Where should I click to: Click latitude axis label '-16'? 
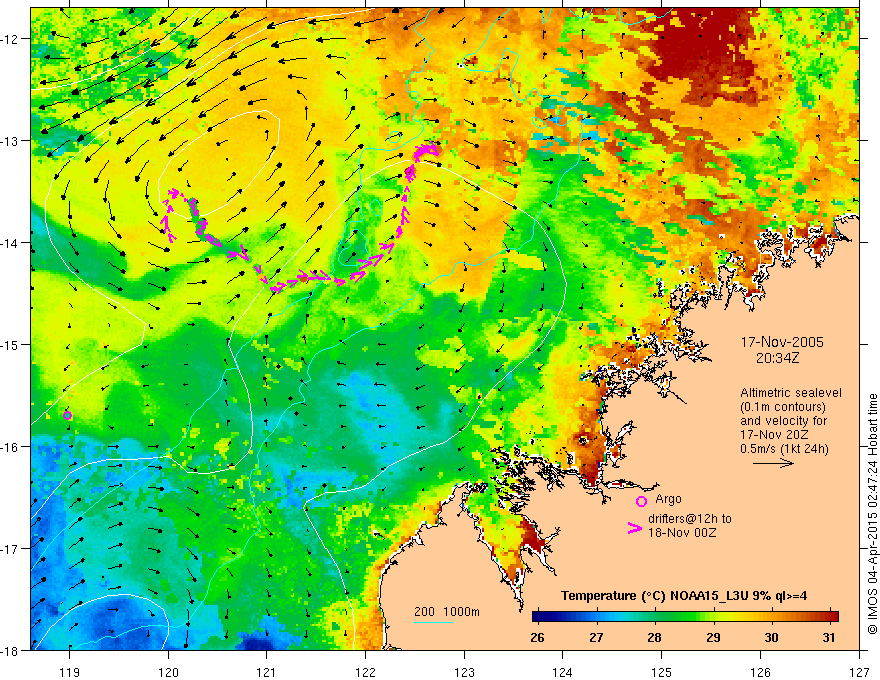[x=10, y=447]
